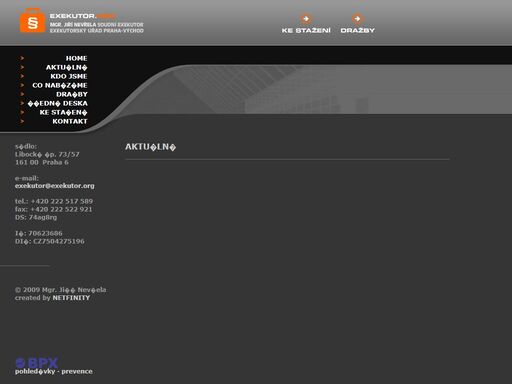Viewport: 512px width, 384px height.
Task: Open the HOME menu item
Action: tap(76, 58)
